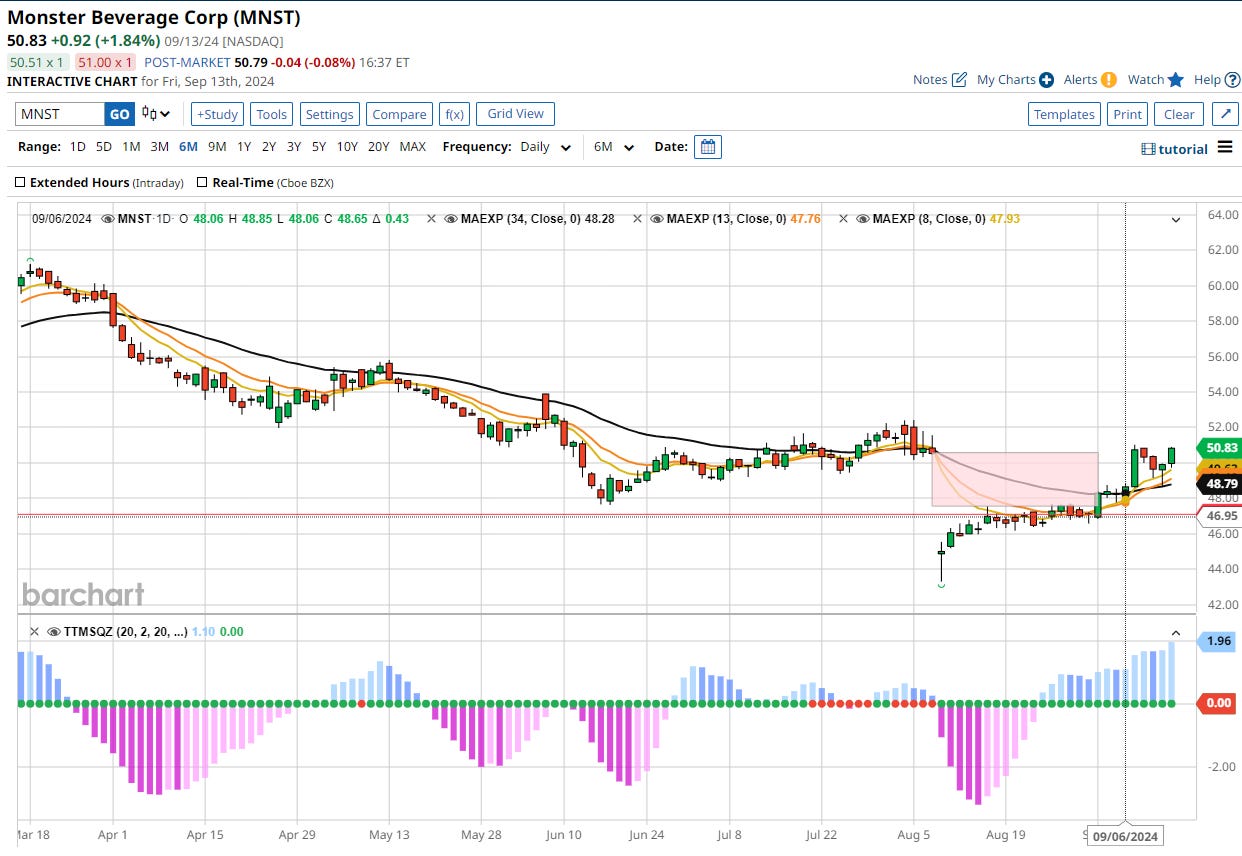Select the 9M range
The width and height of the screenshot is (1242, 856).
point(217,147)
